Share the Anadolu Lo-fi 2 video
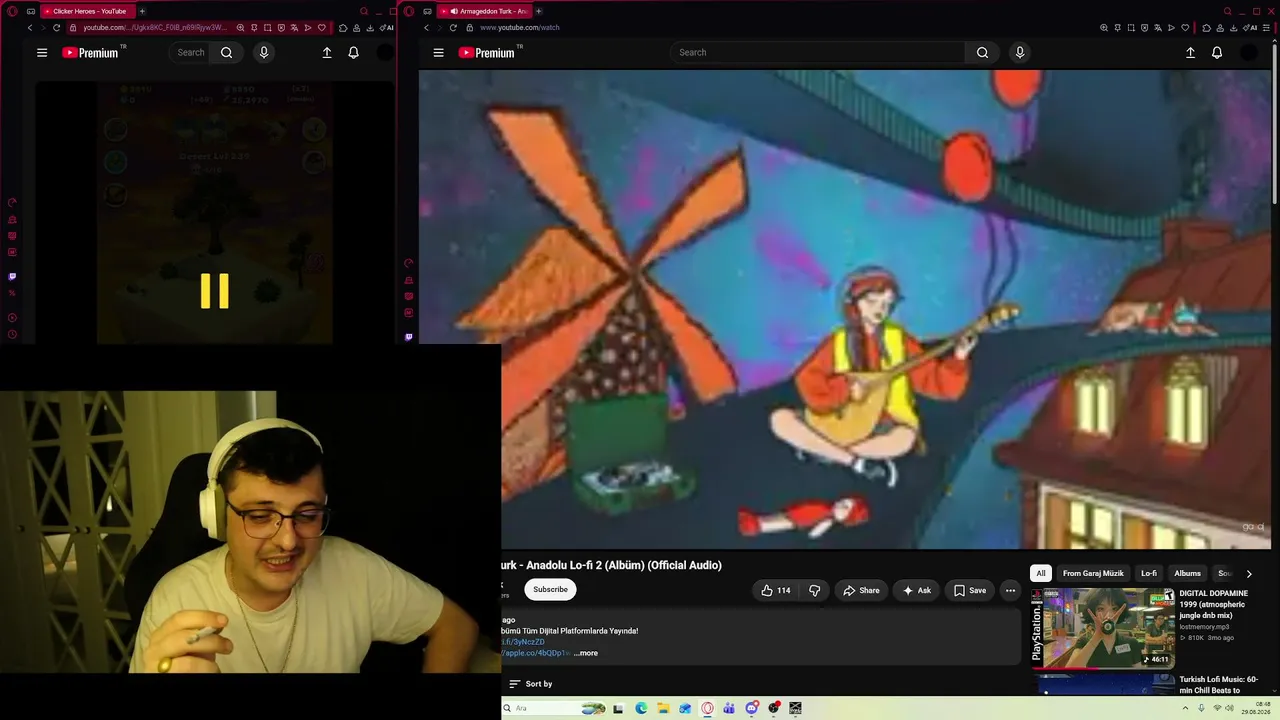Image resolution: width=1280 pixels, height=720 pixels. coord(861,591)
